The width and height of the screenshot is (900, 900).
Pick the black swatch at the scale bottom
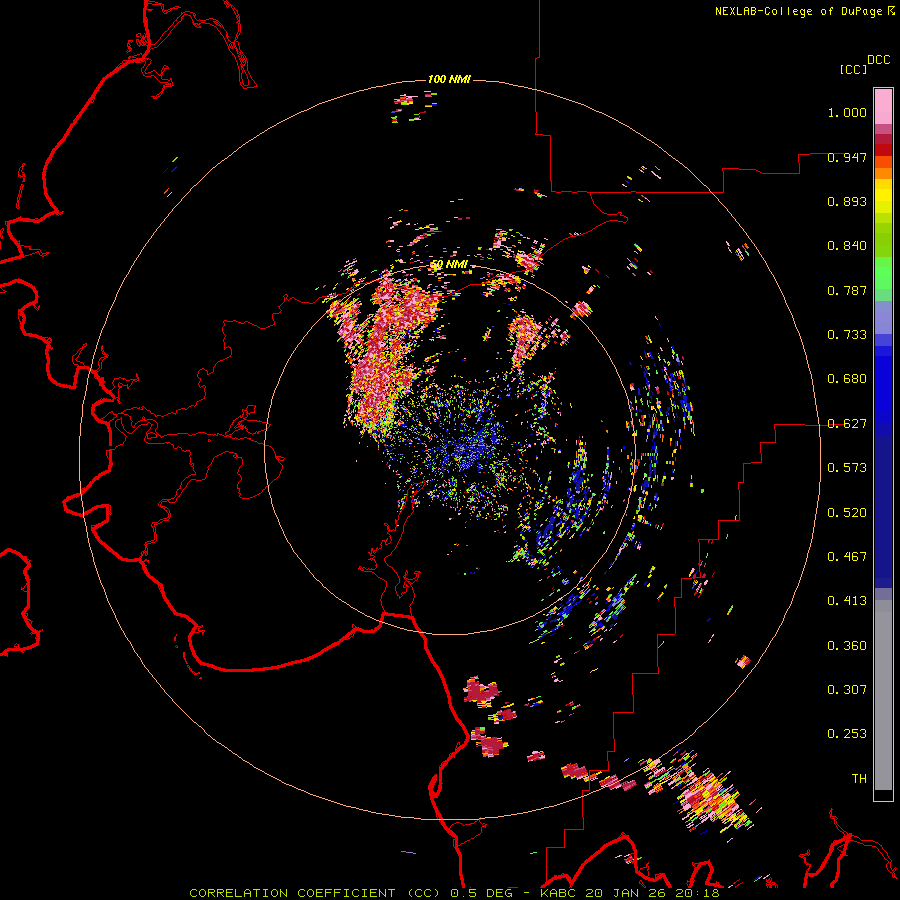(x=883, y=794)
